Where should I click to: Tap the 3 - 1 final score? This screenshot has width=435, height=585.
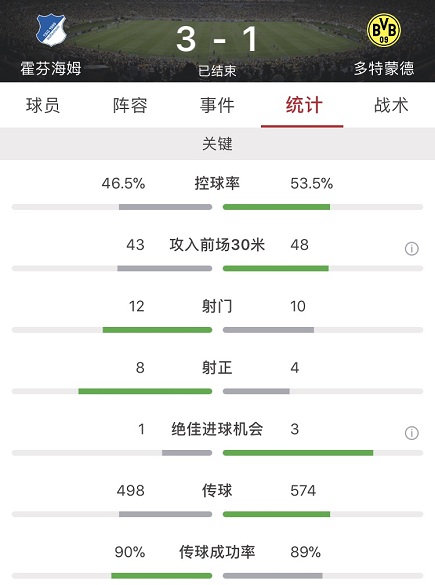pos(217,39)
